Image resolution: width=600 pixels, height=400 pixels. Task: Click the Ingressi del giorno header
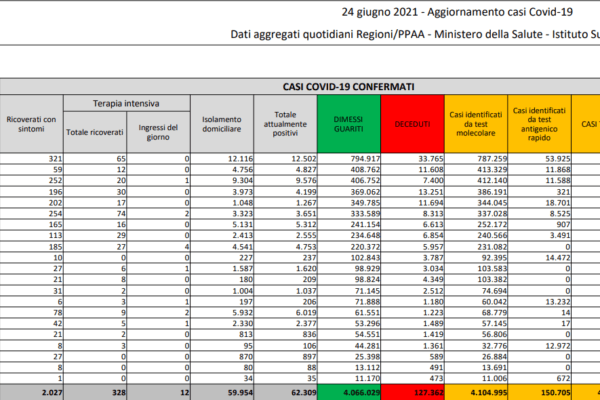(158, 131)
